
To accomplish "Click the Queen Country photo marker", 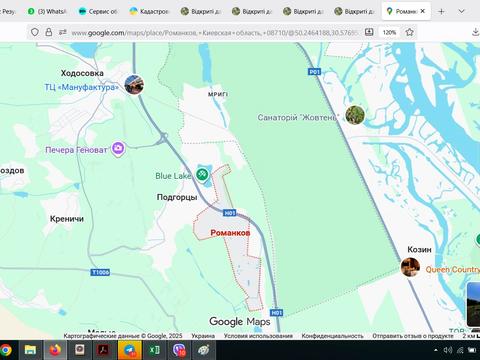I will coord(410,267).
